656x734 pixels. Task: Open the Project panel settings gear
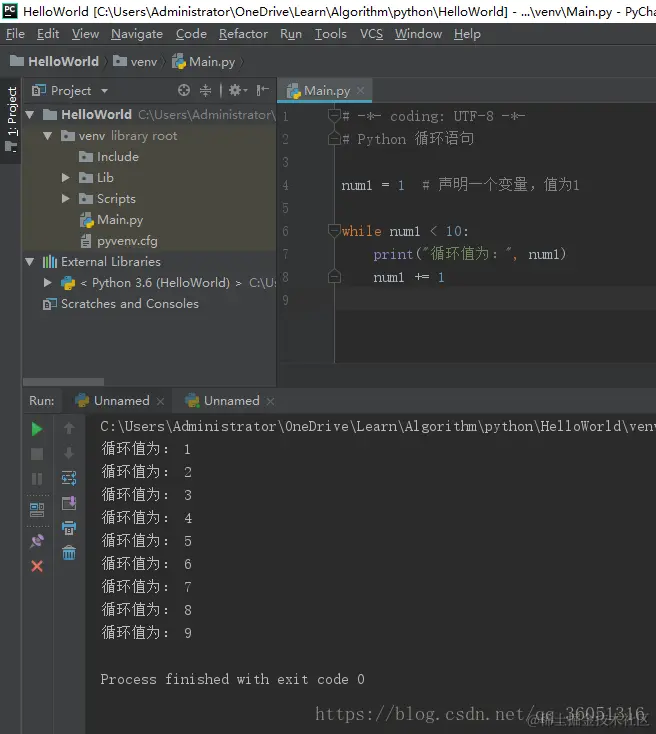click(x=238, y=90)
